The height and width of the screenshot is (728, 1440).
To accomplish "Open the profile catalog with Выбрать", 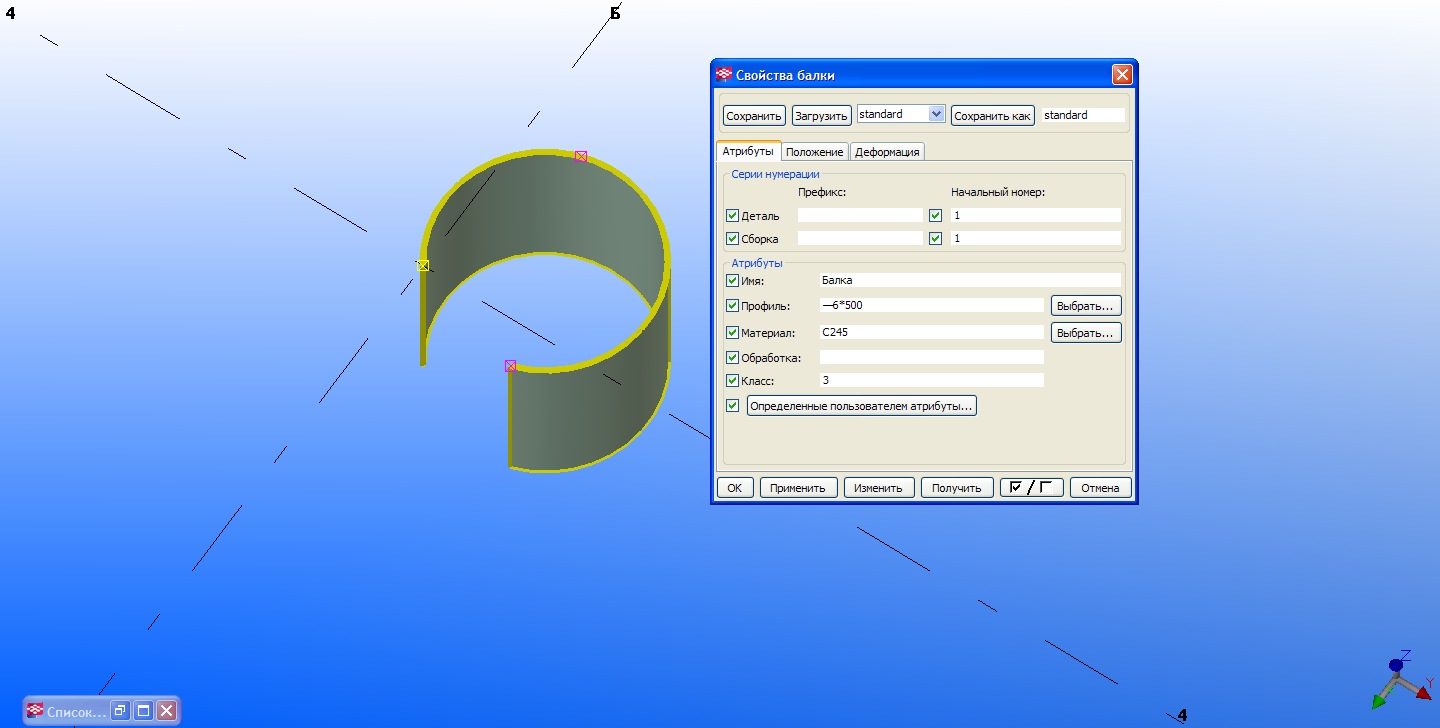I will 1085,306.
